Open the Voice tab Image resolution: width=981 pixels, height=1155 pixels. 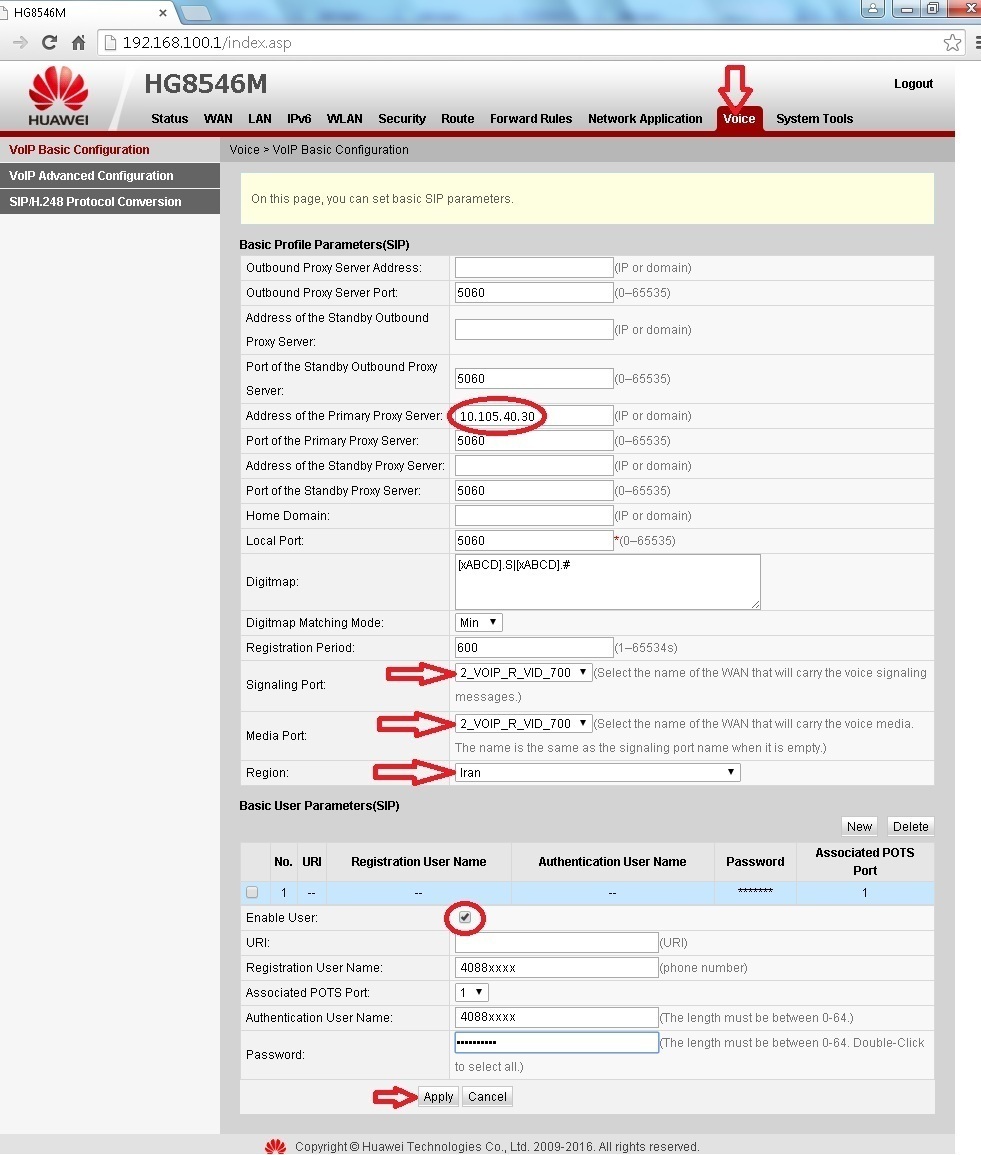point(739,119)
